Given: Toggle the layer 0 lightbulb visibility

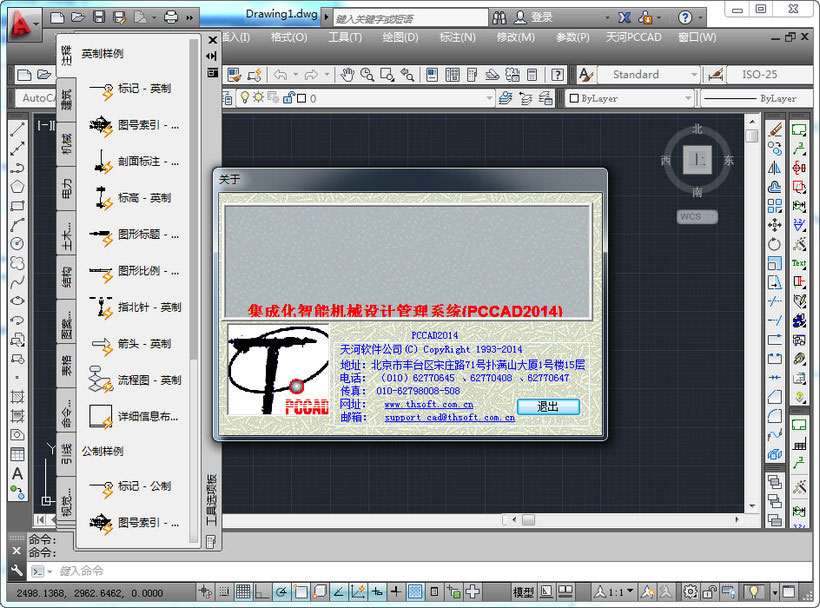Looking at the screenshot, I should (x=247, y=96).
